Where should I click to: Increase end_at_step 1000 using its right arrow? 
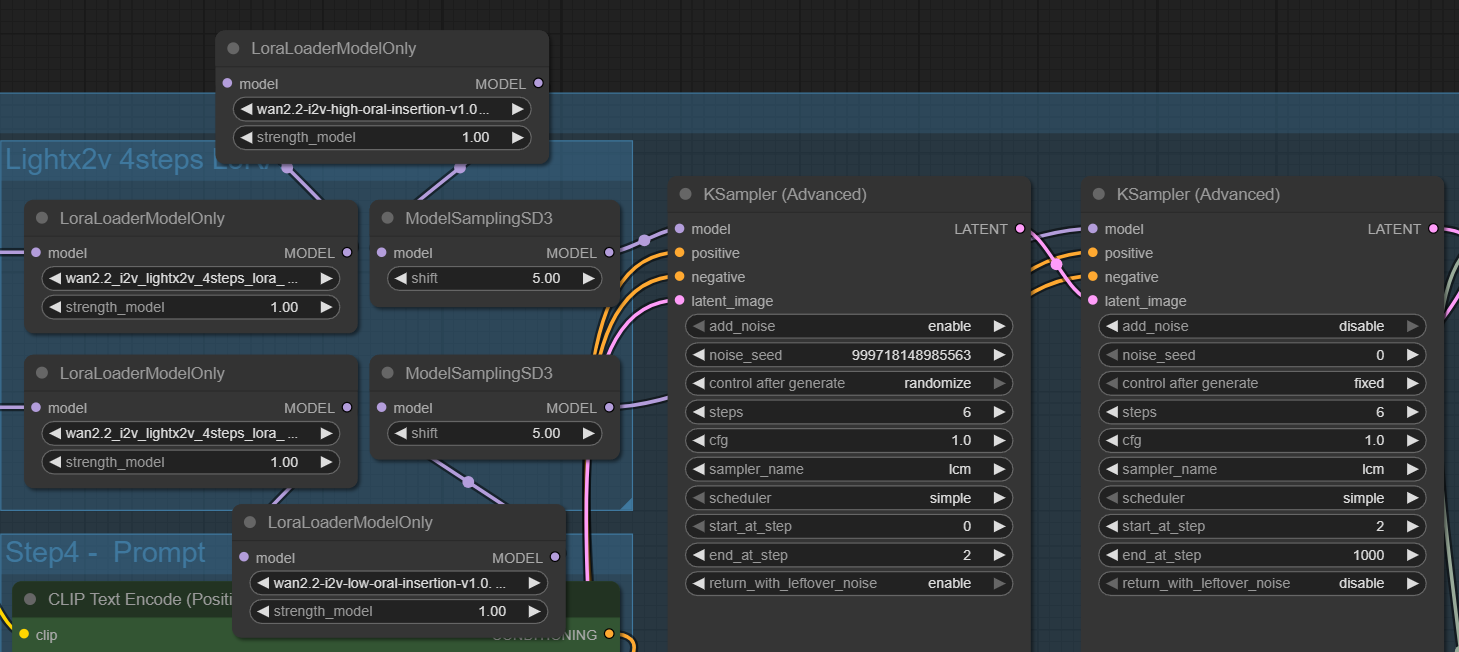(1411, 555)
